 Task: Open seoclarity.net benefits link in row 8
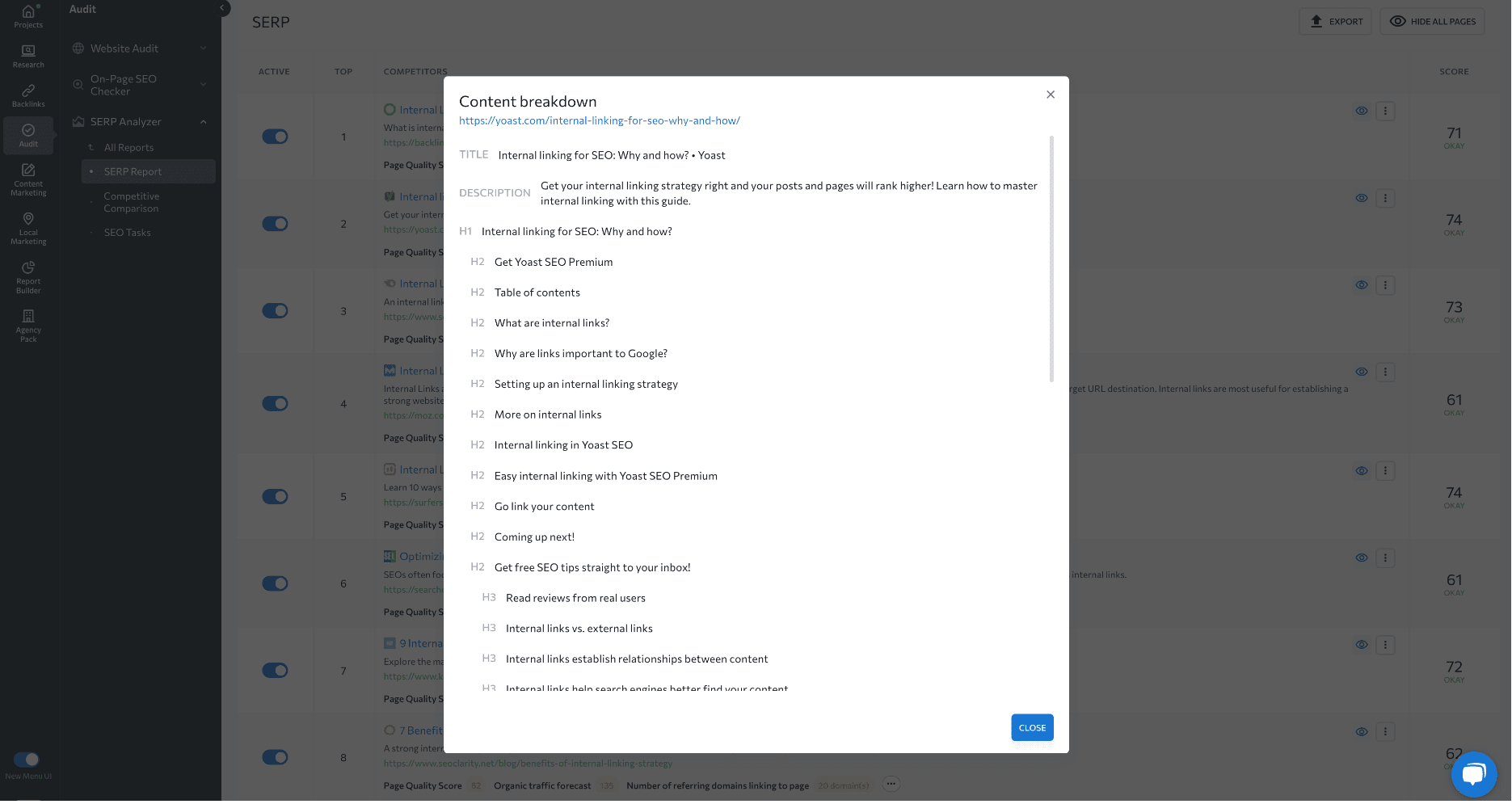pos(528,764)
